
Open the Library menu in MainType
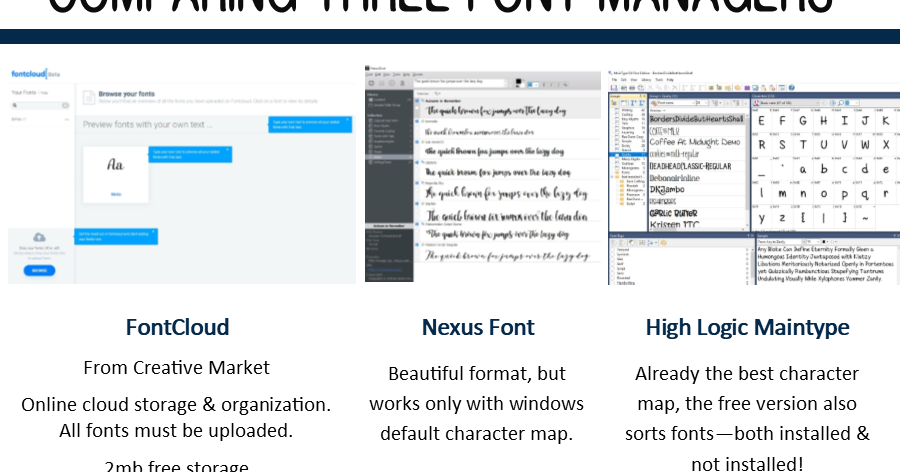click(x=646, y=80)
